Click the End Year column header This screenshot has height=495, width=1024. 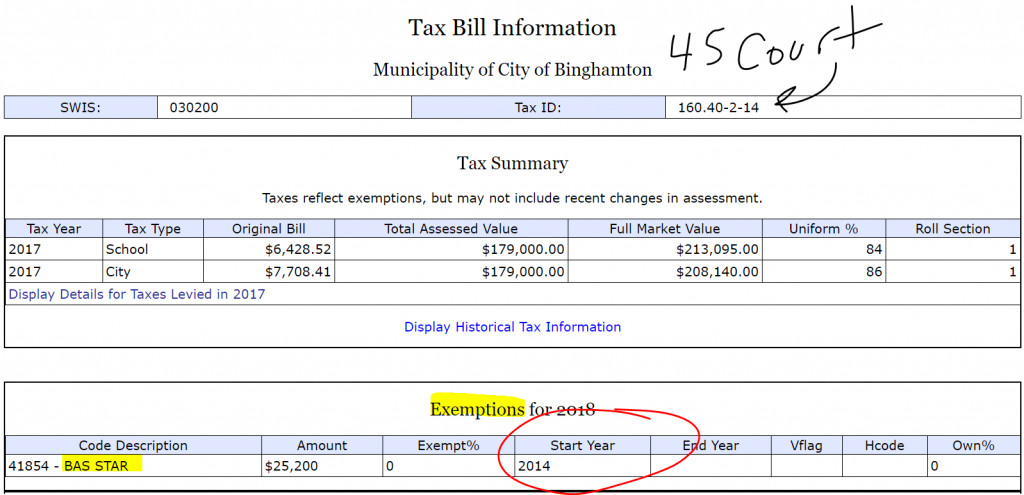point(710,445)
